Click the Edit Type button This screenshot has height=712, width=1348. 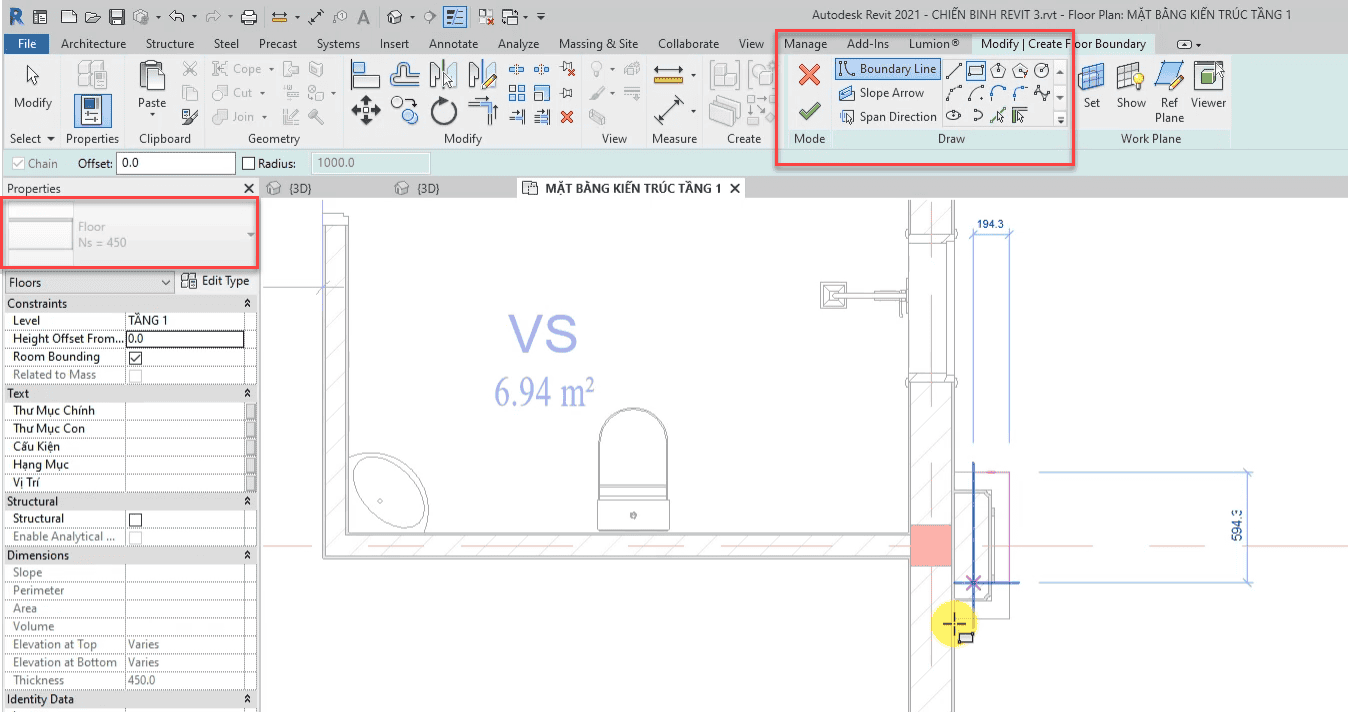(x=216, y=282)
